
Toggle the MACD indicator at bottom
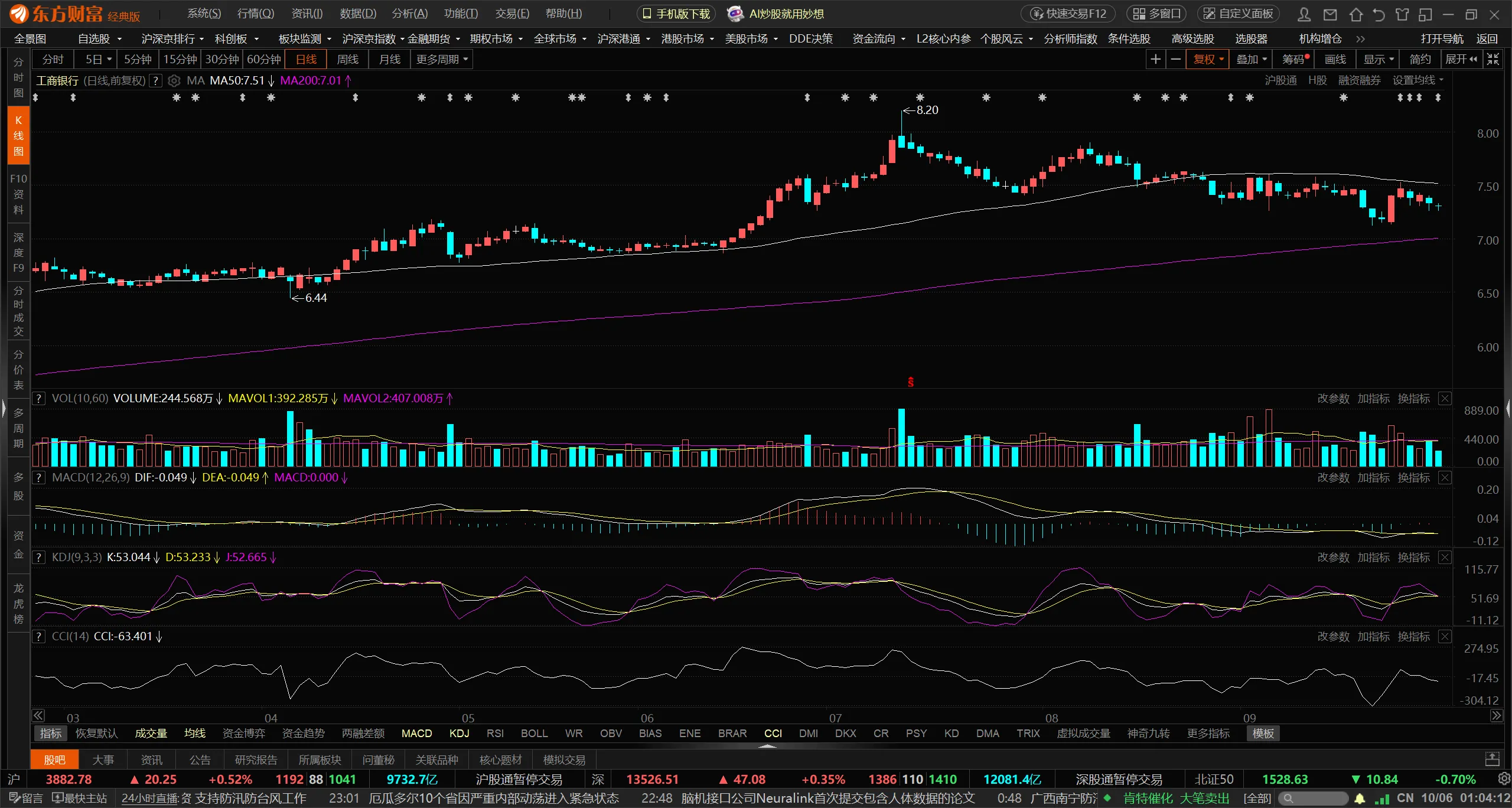tap(416, 733)
